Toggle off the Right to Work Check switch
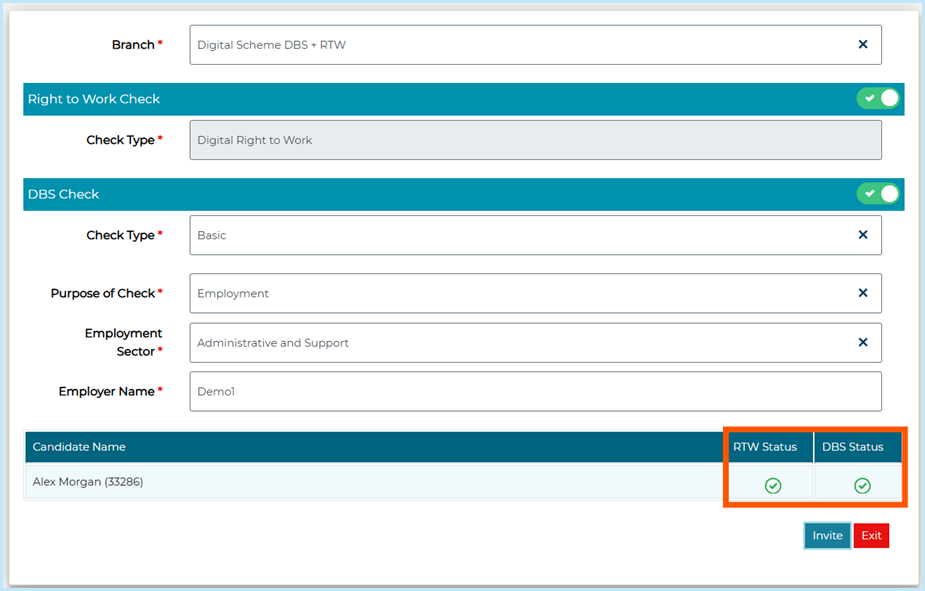The height and width of the screenshot is (591, 925). (878, 98)
